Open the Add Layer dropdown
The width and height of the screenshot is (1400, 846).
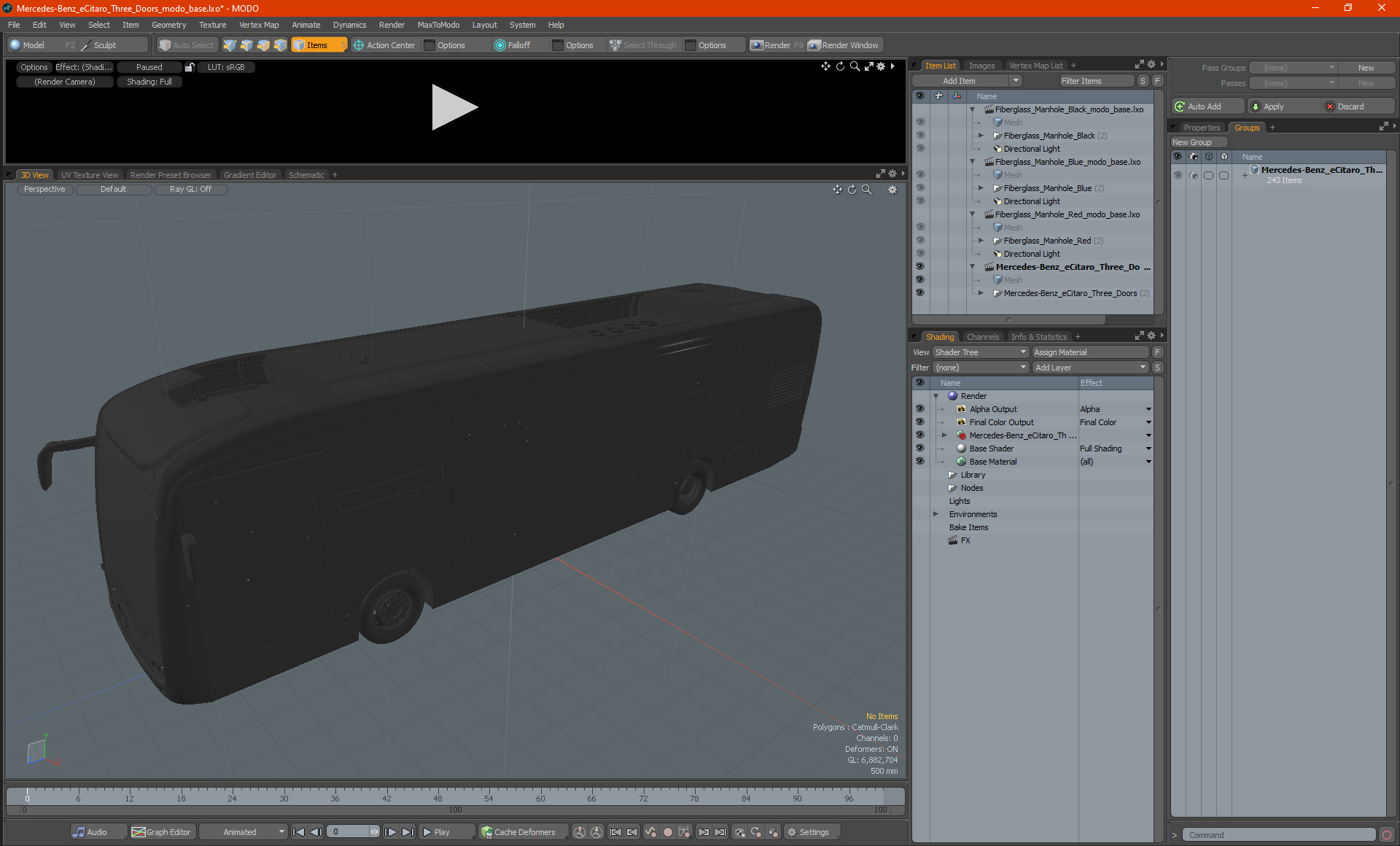point(1090,368)
